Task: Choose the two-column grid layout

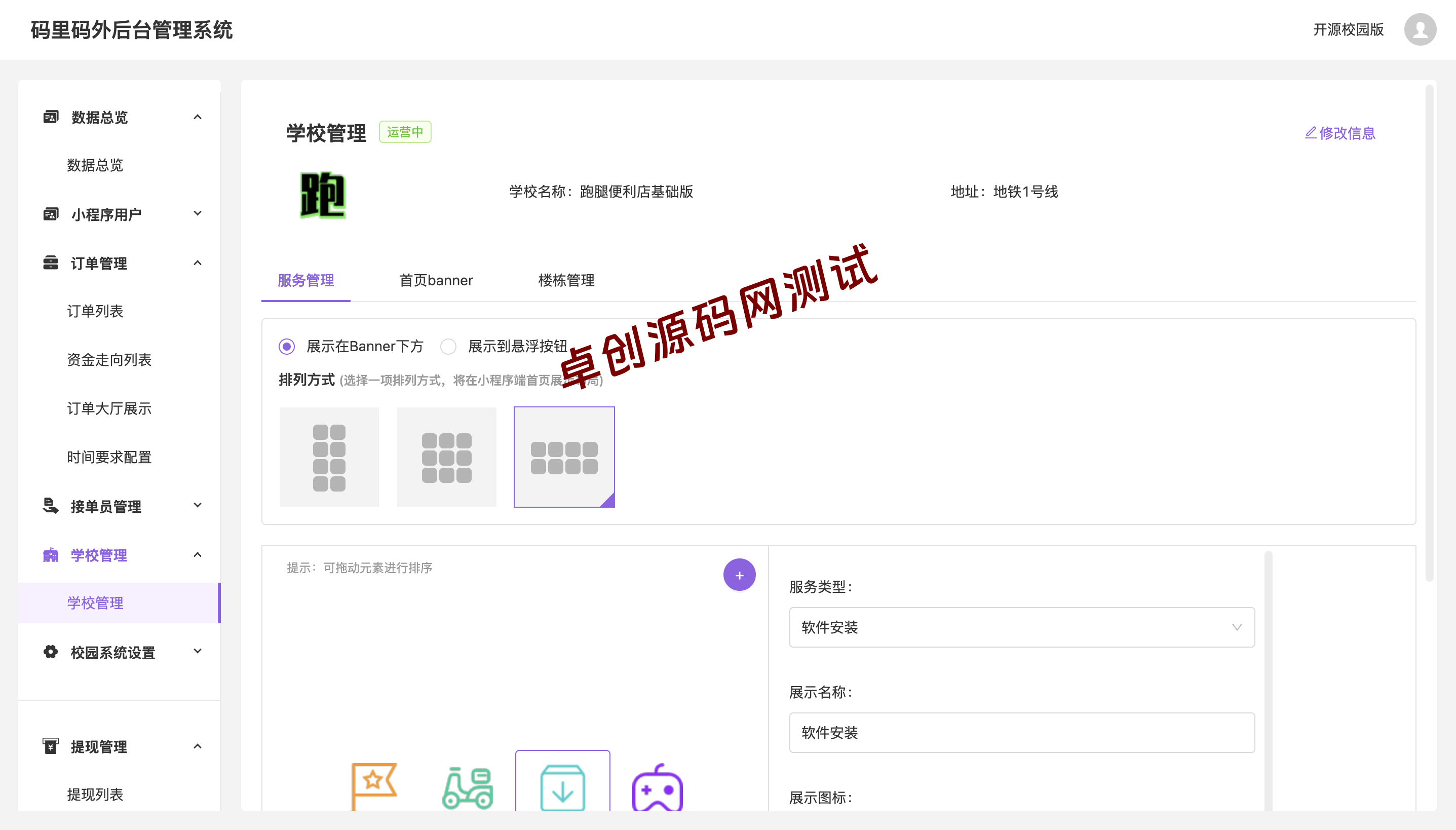Action: 329,457
